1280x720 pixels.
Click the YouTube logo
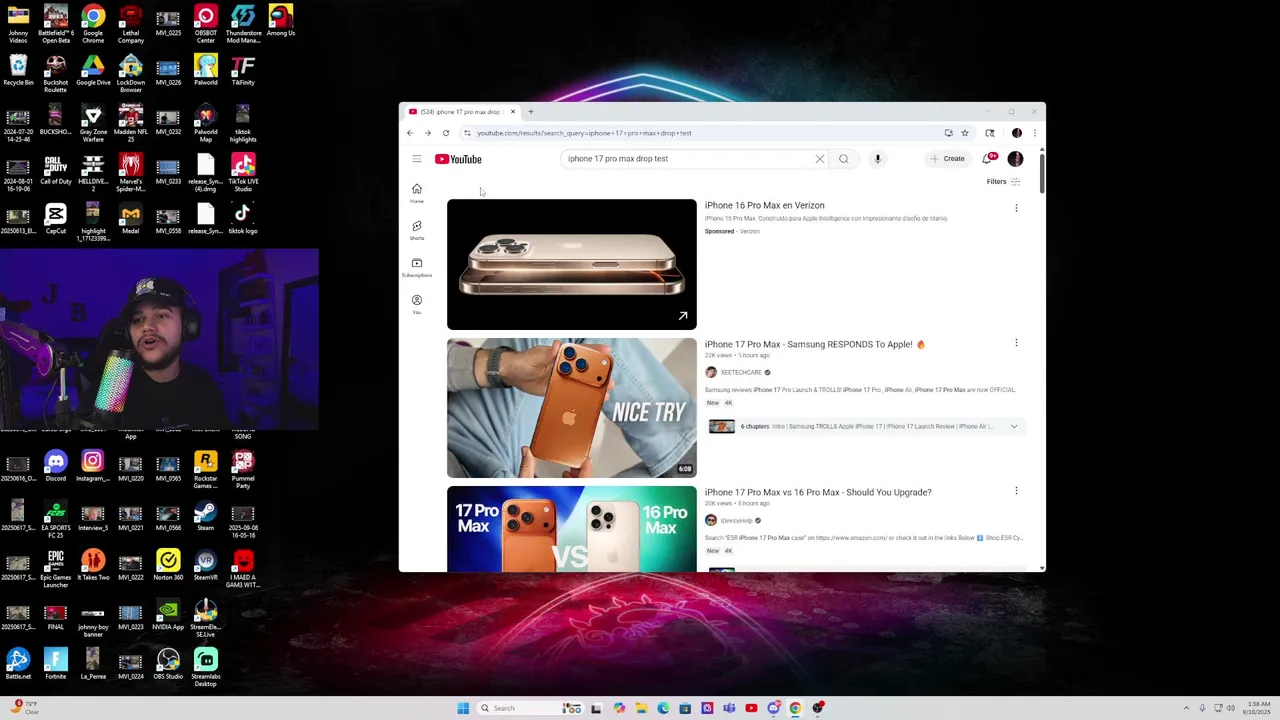pos(458,159)
